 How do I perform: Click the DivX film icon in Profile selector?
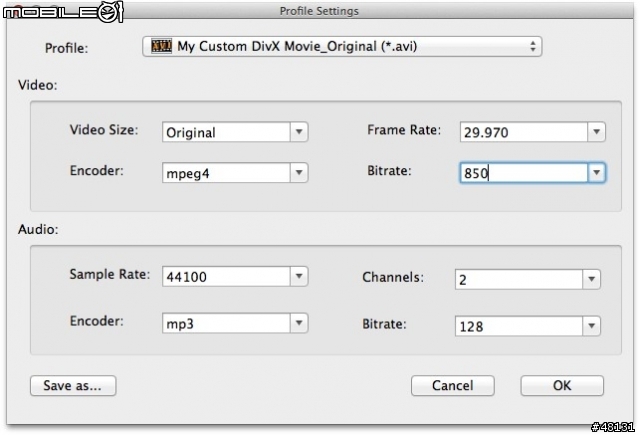click(x=161, y=46)
